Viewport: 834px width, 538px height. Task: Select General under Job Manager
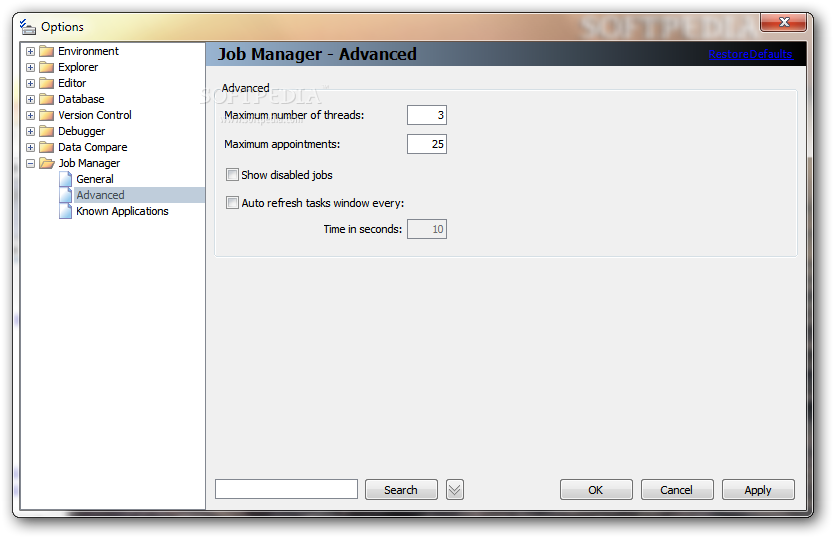point(95,179)
